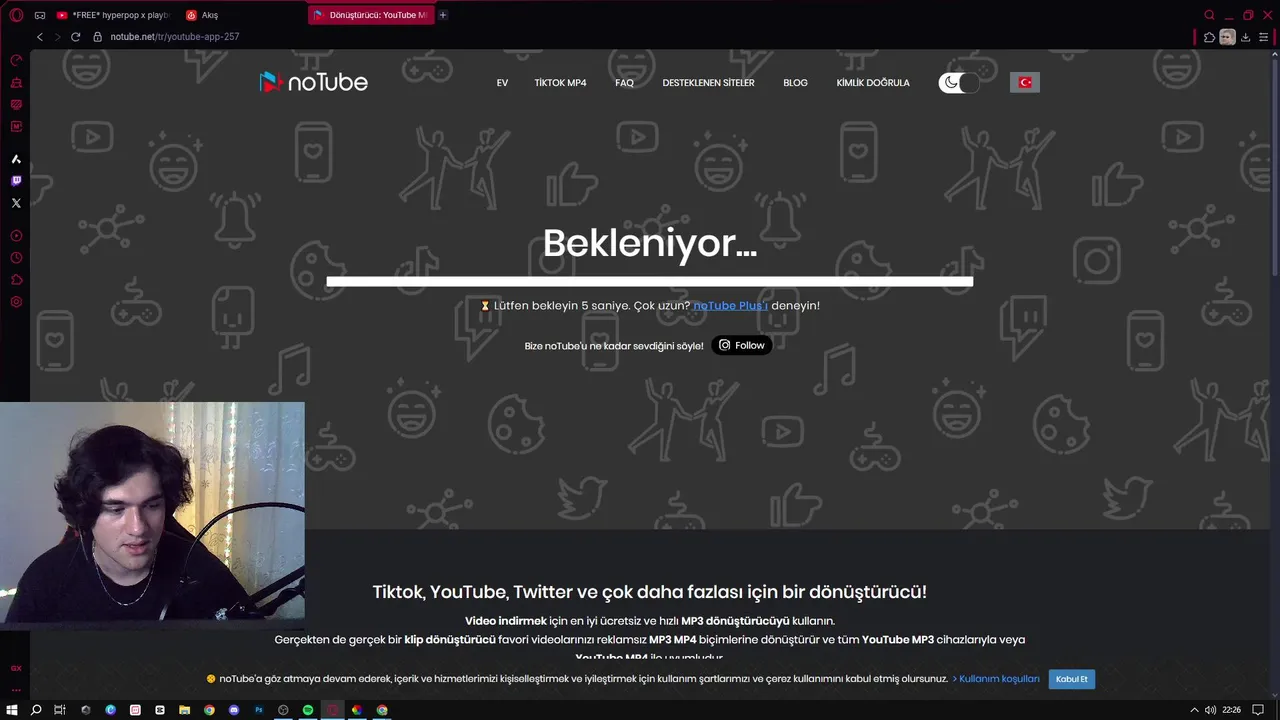Open the BLOG menu item

click(x=795, y=83)
